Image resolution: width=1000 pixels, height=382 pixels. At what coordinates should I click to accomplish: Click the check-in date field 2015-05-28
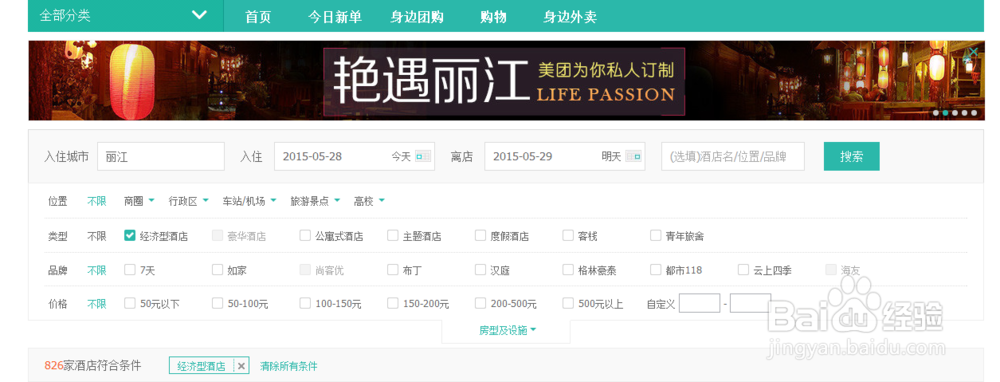click(355, 156)
